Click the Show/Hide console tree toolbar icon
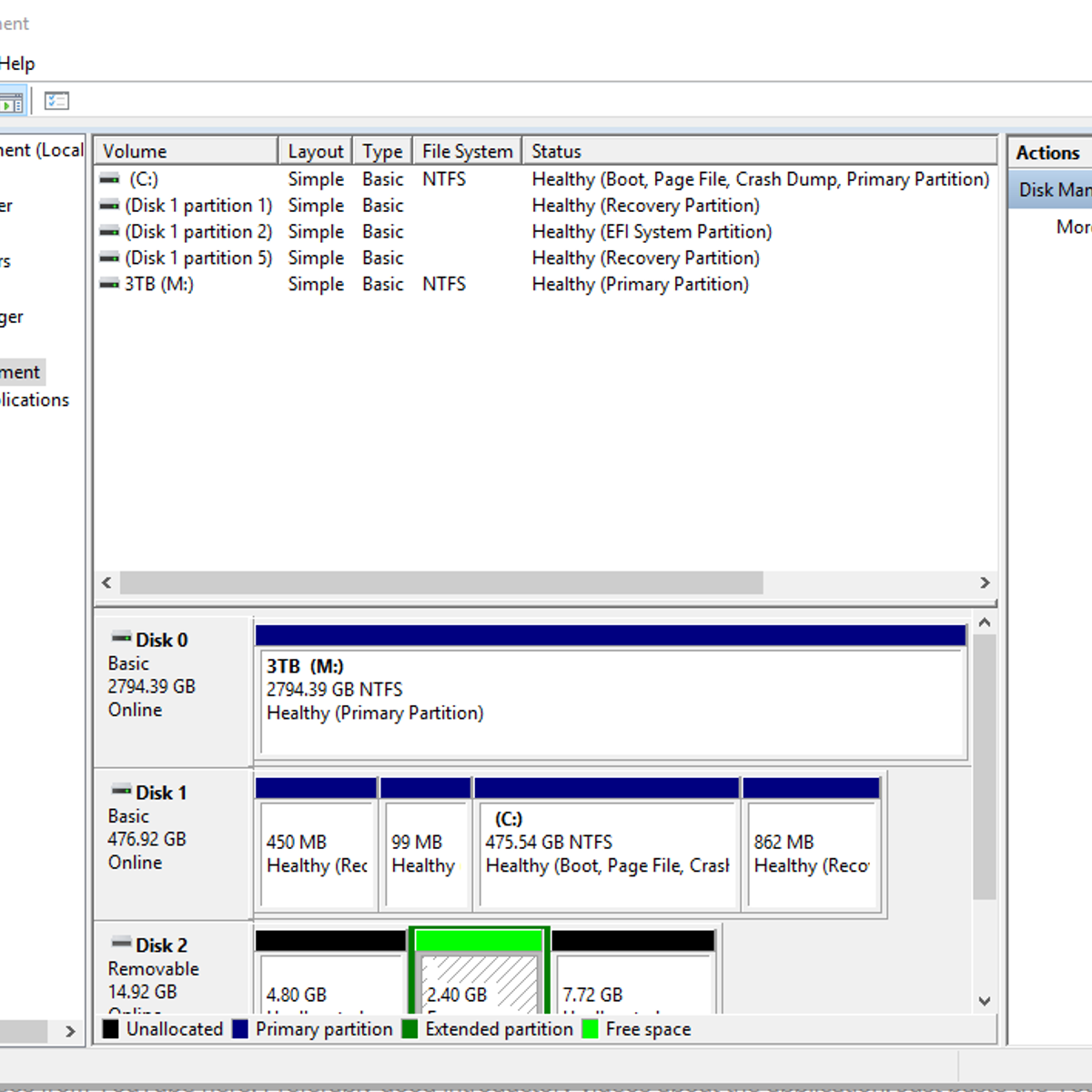 [13, 100]
